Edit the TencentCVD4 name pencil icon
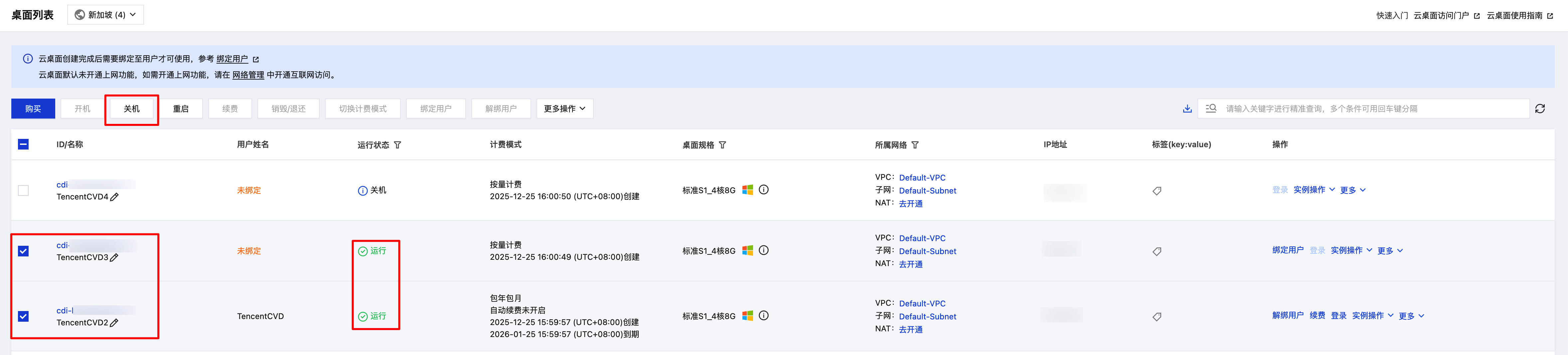This screenshot has width=1568, height=355. tap(114, 197)
